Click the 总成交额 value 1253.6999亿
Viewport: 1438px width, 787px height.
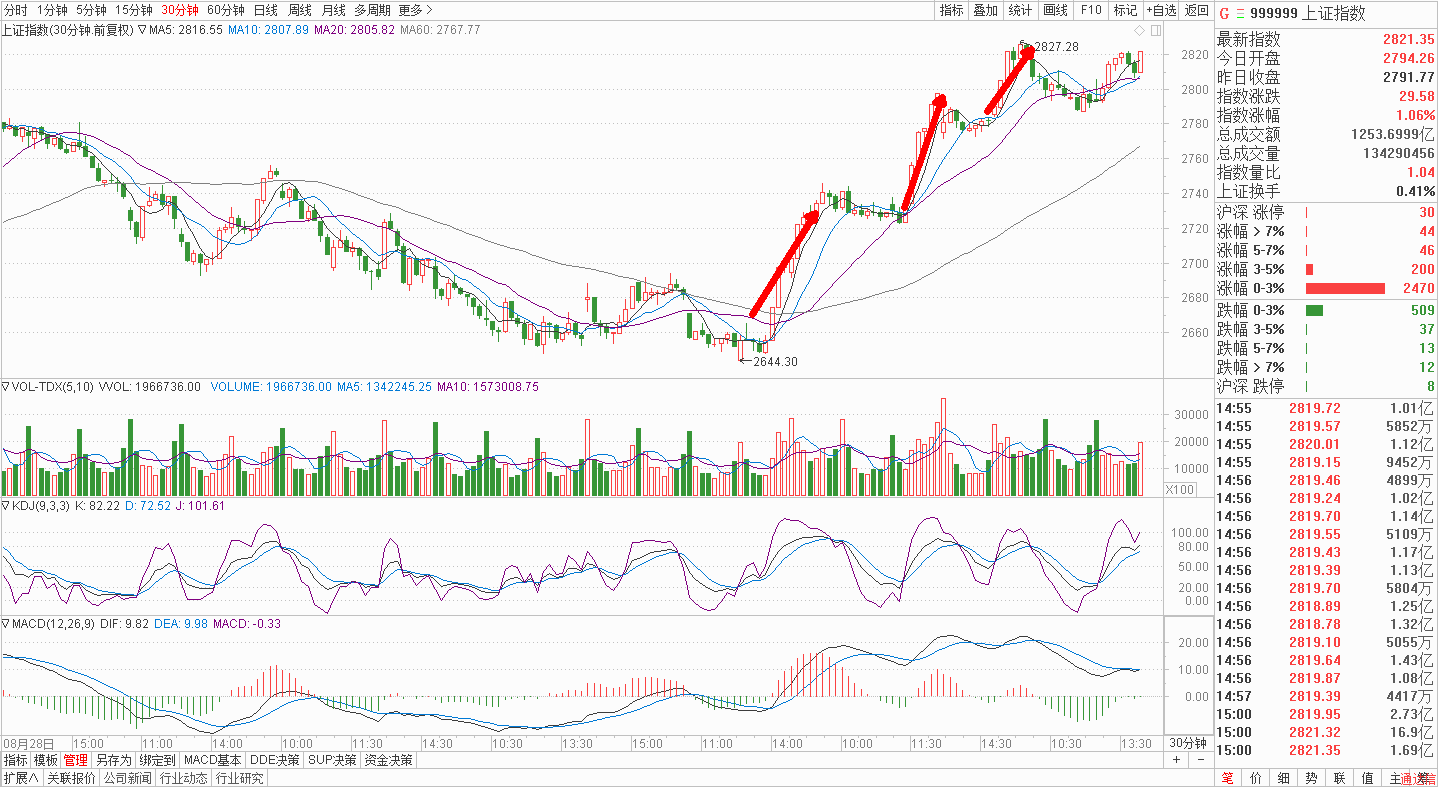[x=1392, y=134]
